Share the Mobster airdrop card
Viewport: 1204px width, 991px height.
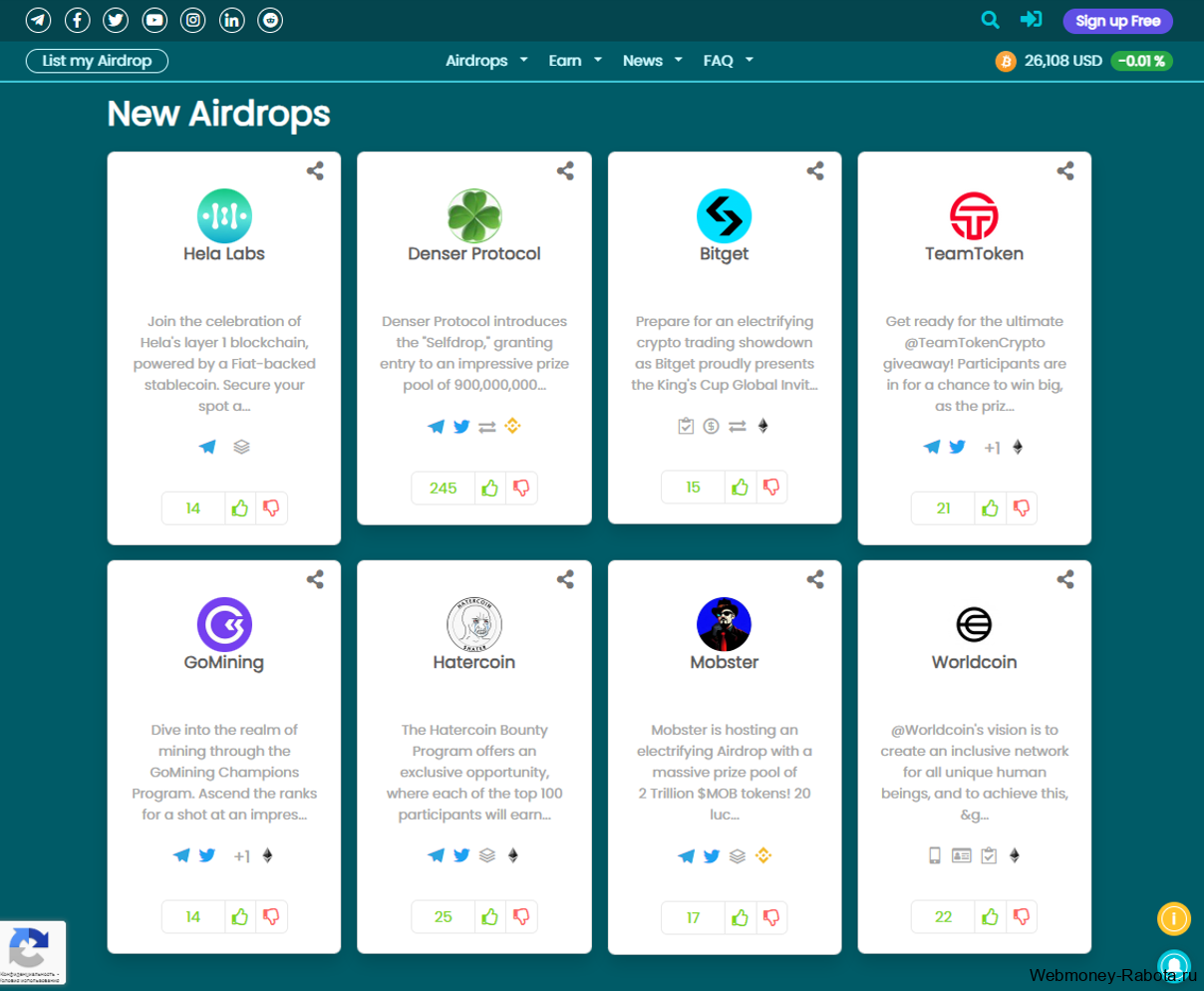click(815, 579)
